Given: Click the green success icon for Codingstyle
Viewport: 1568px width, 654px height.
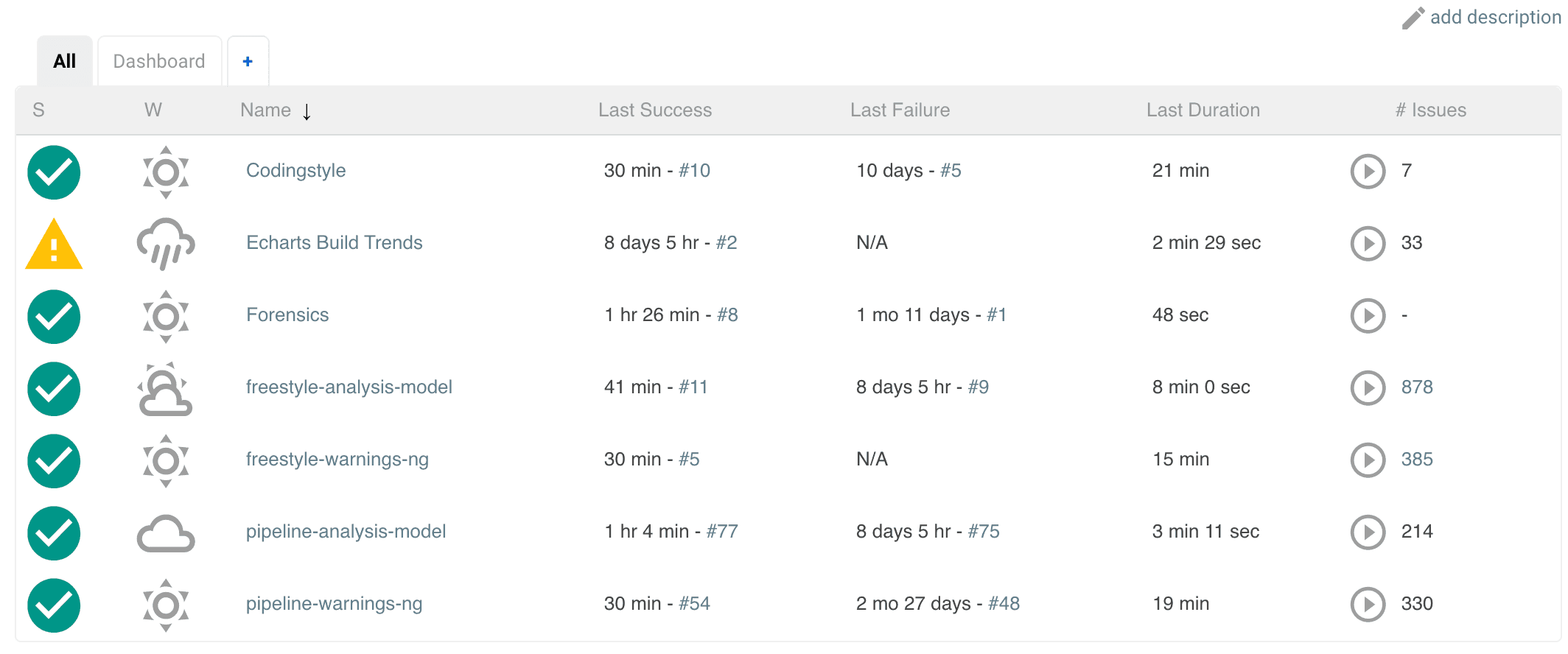Looking at the screenshot, I should tap(54, 172).
